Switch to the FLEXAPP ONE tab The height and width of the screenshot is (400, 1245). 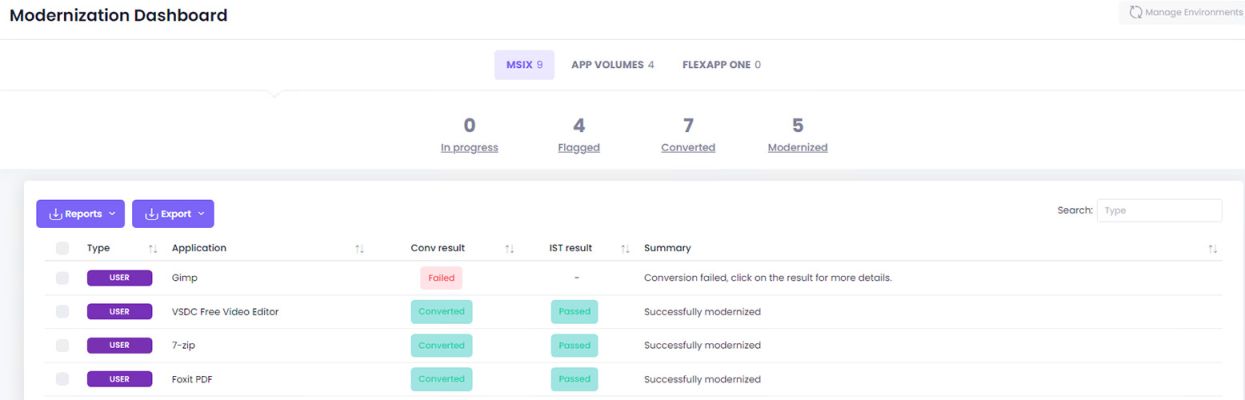(721, 65)
